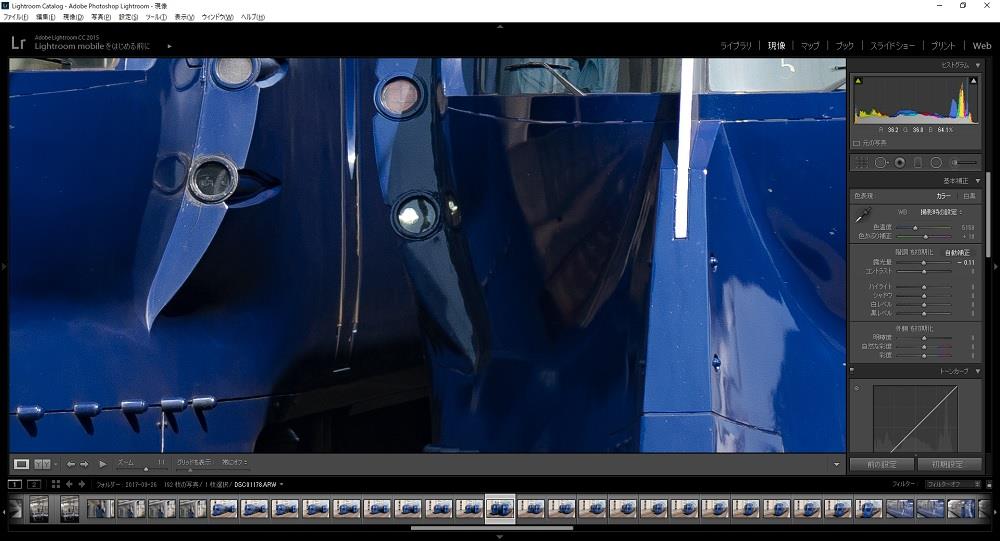1000x541 pixels.
Task: Enable the 元の写真 checkbox under histogram
Action: click(857, 143)
